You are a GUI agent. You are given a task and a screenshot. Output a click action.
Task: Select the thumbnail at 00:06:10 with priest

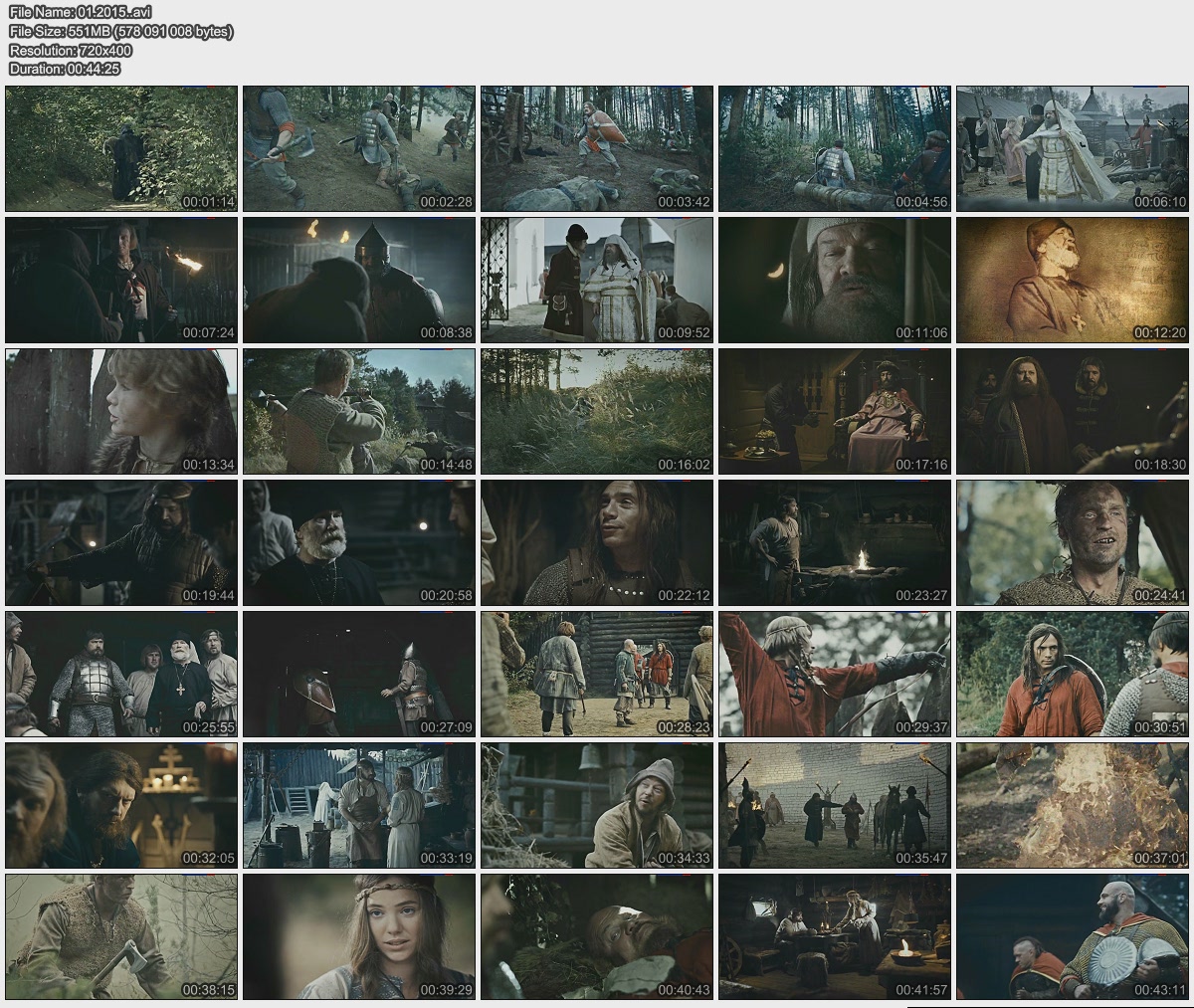(x=1073, y=148)
